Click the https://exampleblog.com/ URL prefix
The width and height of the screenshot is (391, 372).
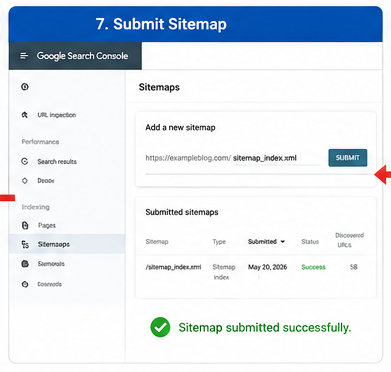pos(188,158)
